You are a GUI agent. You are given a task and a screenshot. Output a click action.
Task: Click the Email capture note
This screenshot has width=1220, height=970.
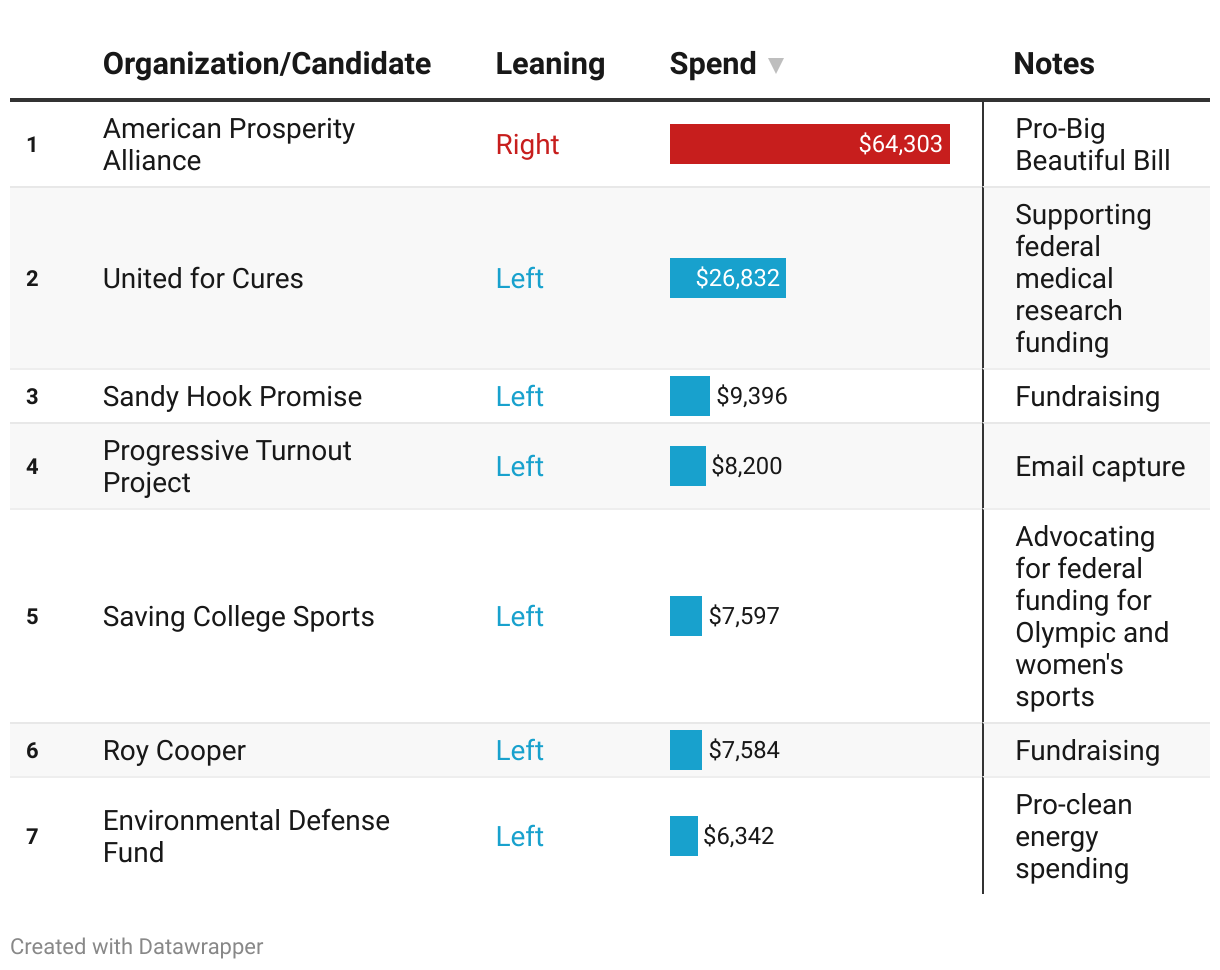click(x=1100, y=466)
